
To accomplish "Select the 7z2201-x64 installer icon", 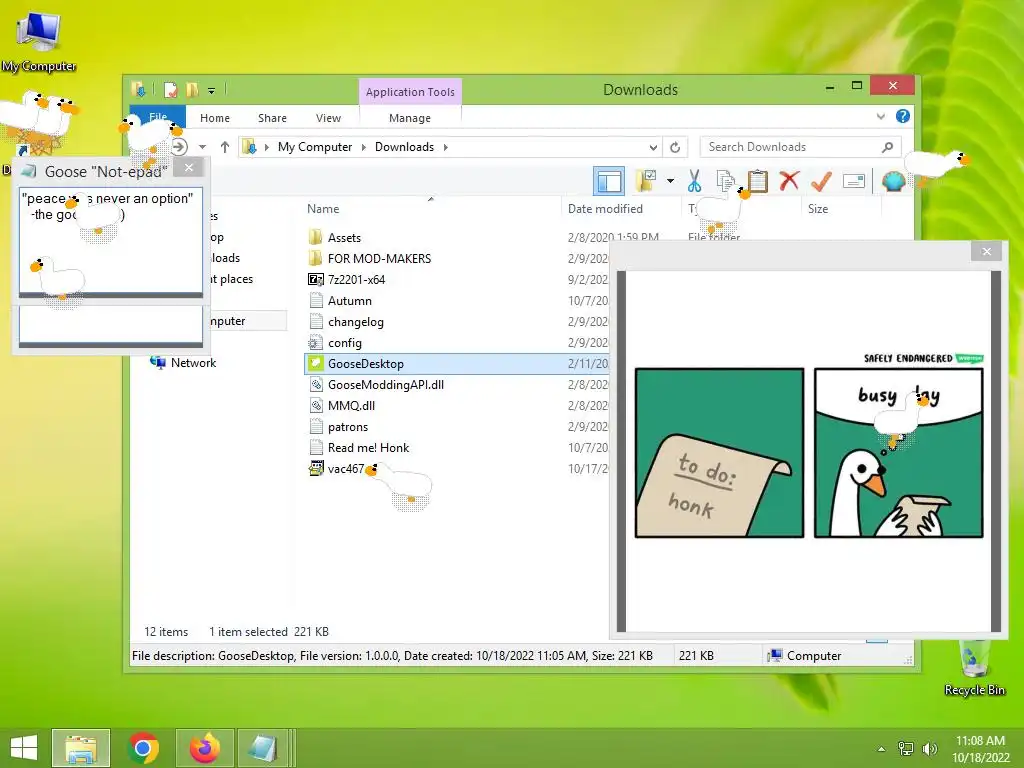I will tap(315, 280).
